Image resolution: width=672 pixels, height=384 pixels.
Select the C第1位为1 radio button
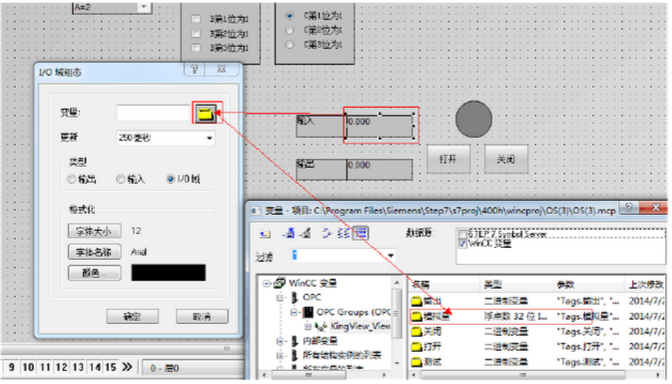click(290, 16)
